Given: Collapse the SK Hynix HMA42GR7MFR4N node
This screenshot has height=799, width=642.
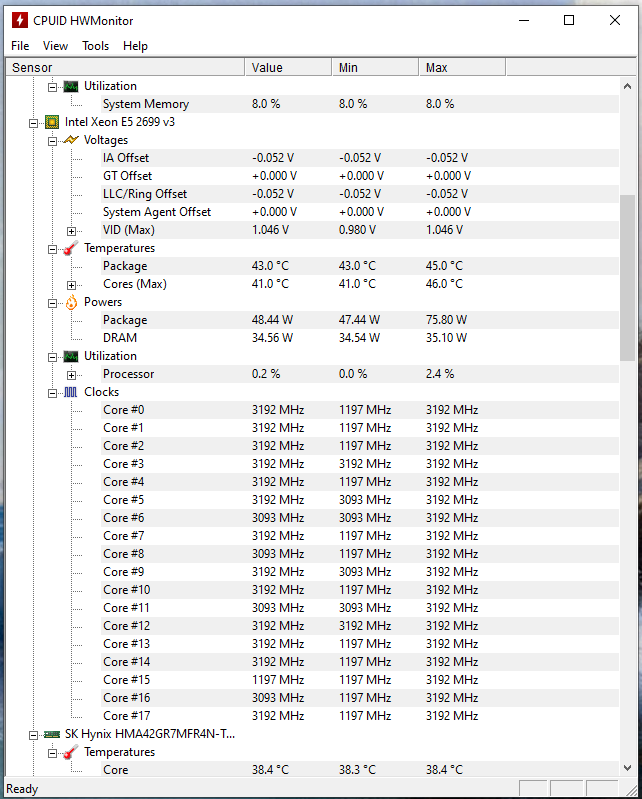Looking at the screenshot, I should pos(34,735).
